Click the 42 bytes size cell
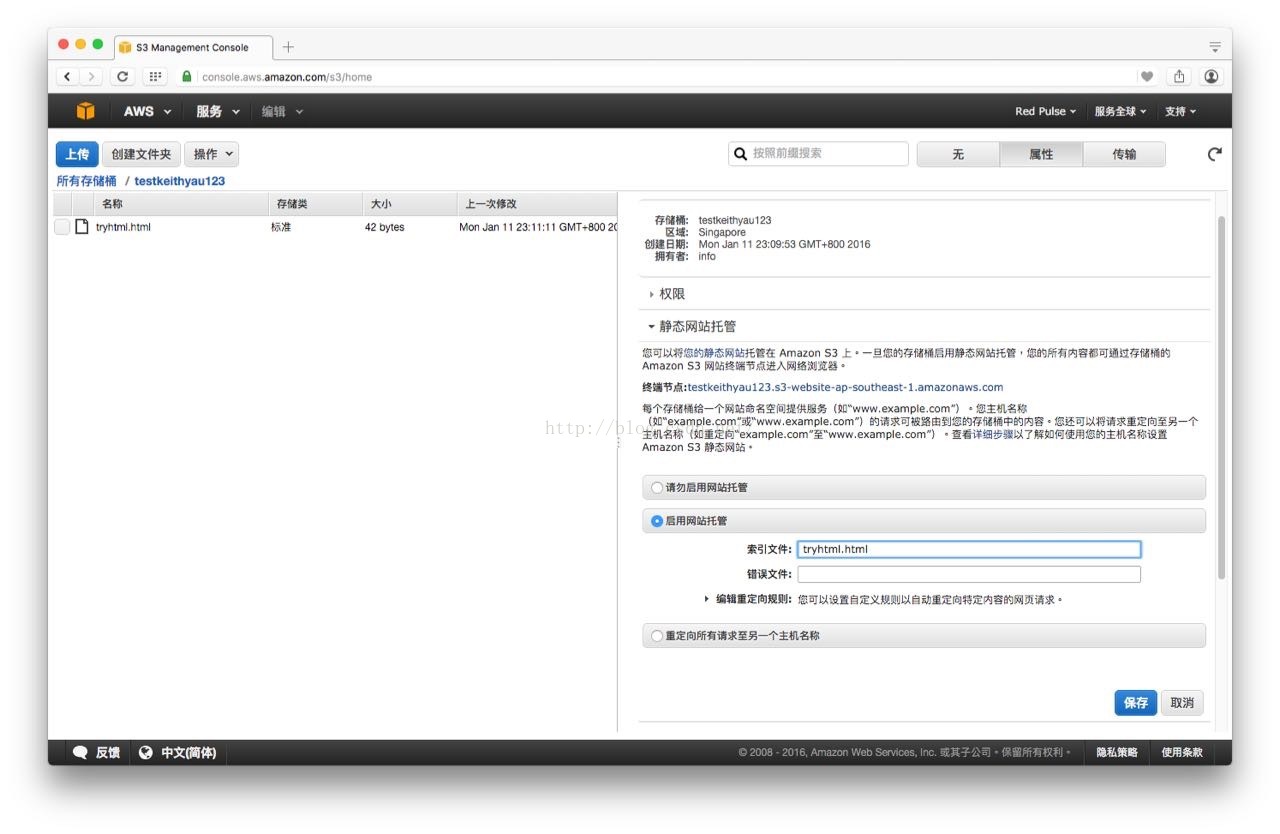 coord(385,227)
